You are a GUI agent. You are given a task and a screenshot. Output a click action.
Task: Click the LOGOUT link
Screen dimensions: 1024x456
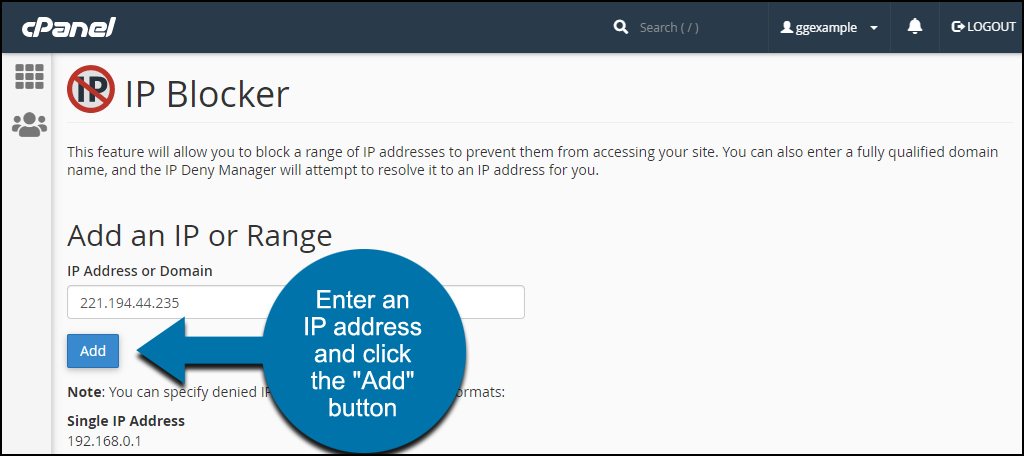[984, 27]
